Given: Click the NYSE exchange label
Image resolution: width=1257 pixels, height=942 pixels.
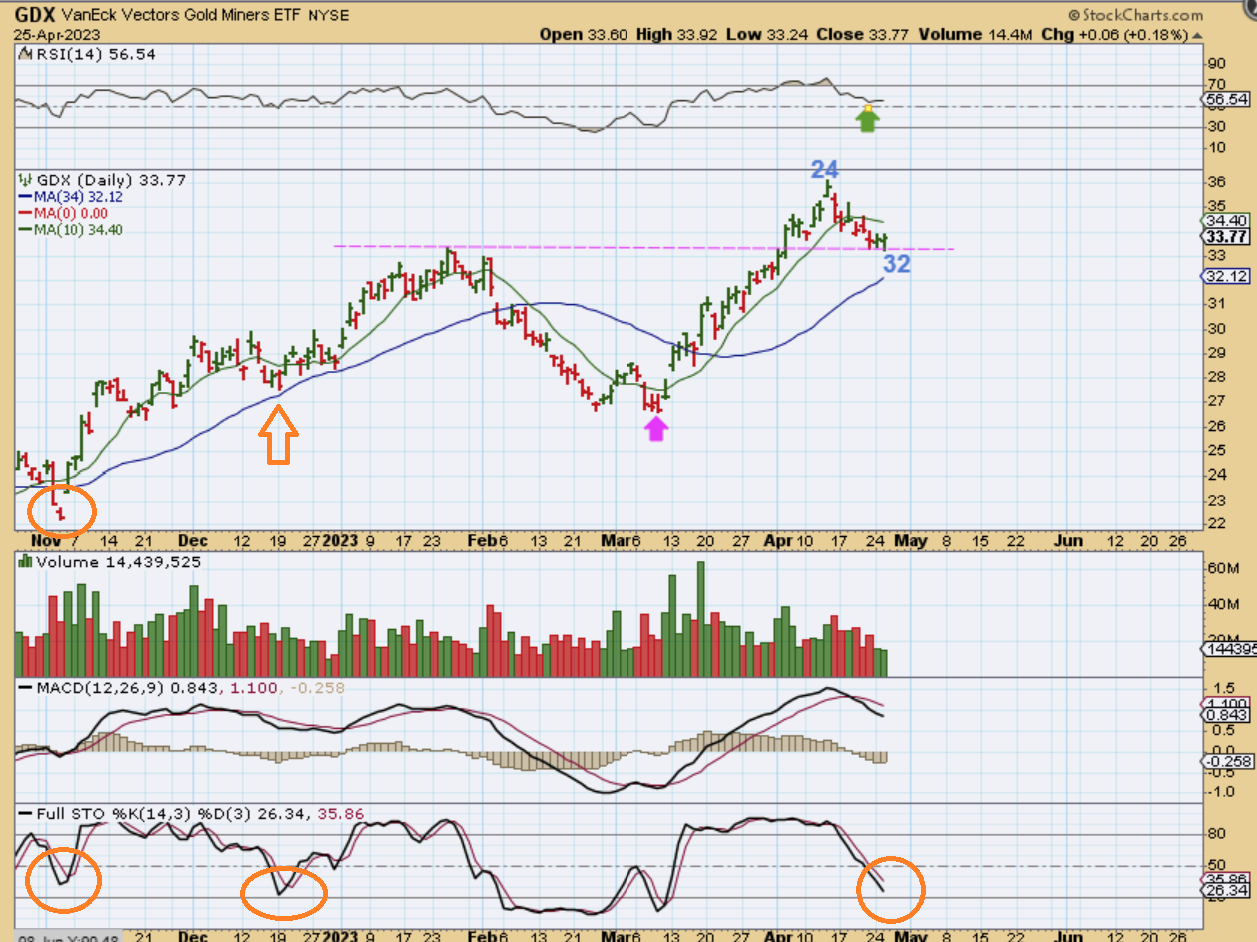Looking at the screenshot, I should [x=329, y=16].
